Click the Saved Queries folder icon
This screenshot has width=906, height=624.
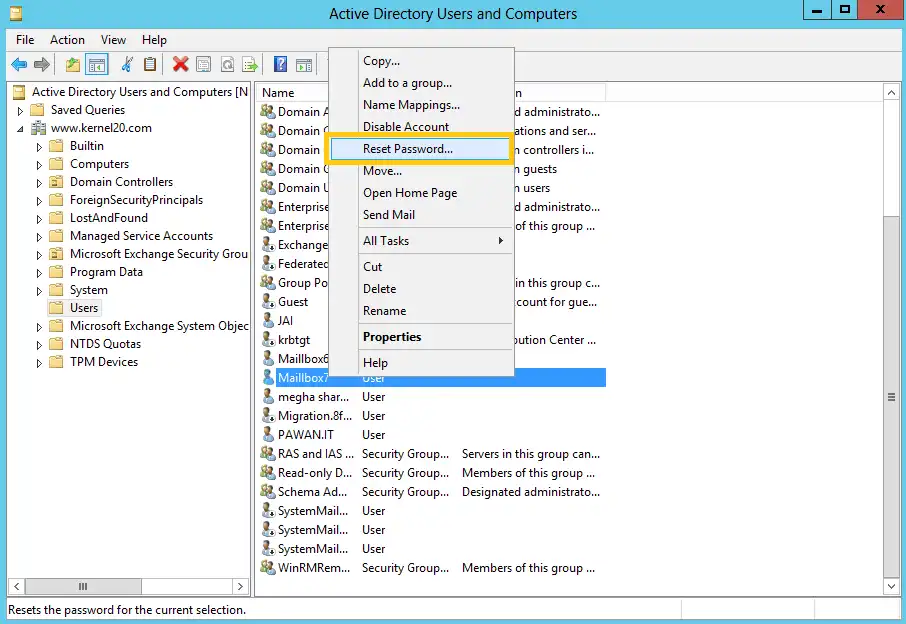pyautogui.click(x=37, y=110)
